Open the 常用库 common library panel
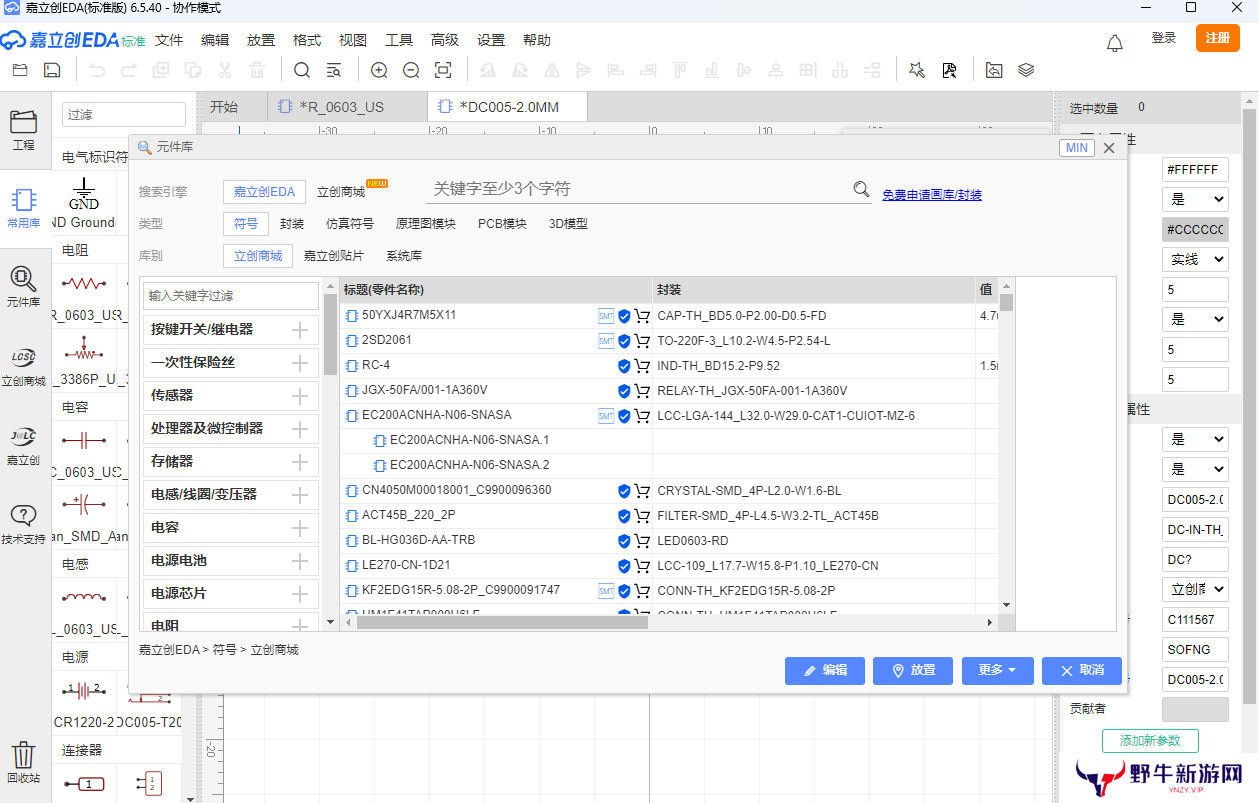 23,208
